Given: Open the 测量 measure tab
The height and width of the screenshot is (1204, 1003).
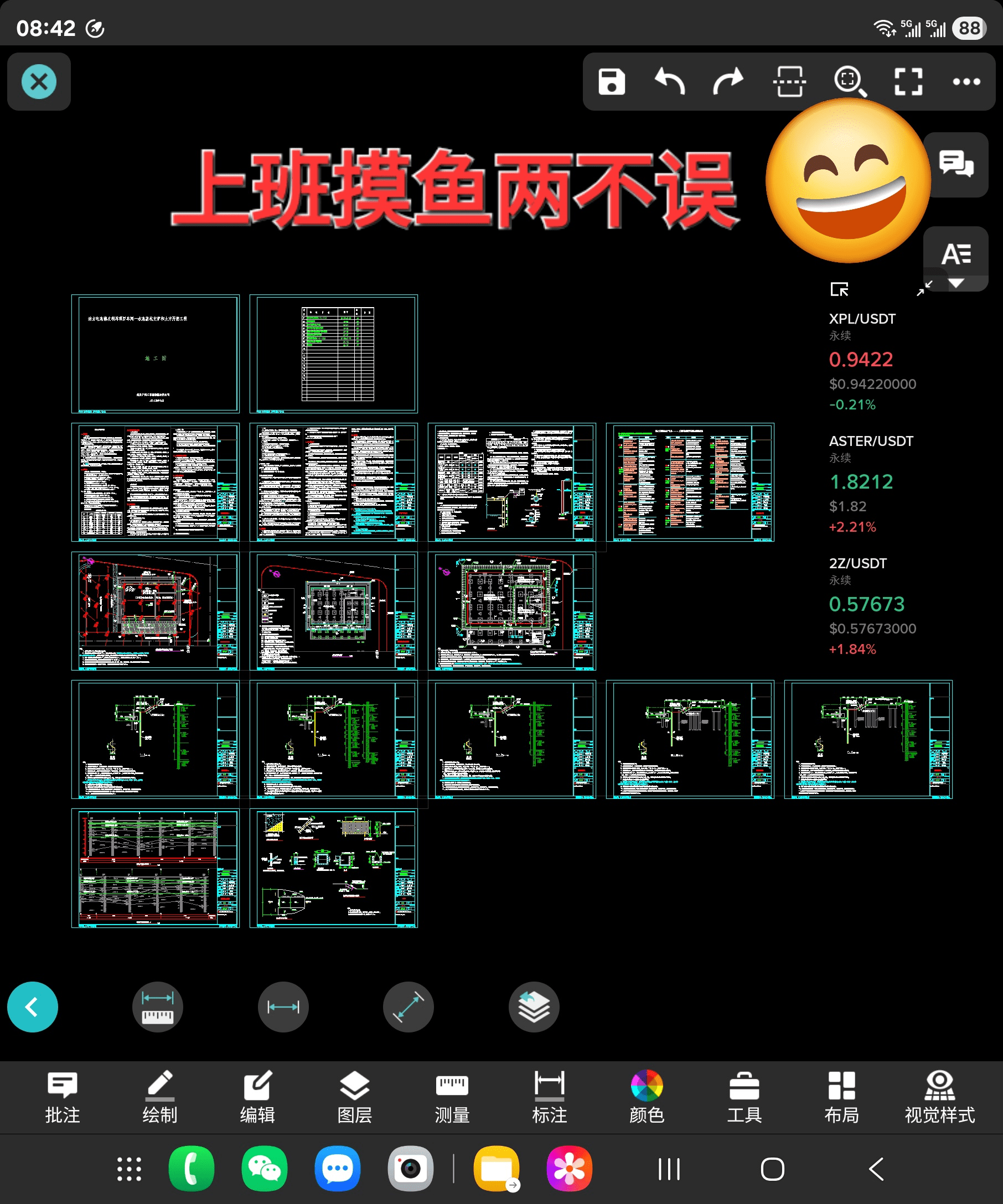Looking at the screenshot, I should coord(452,1097).
